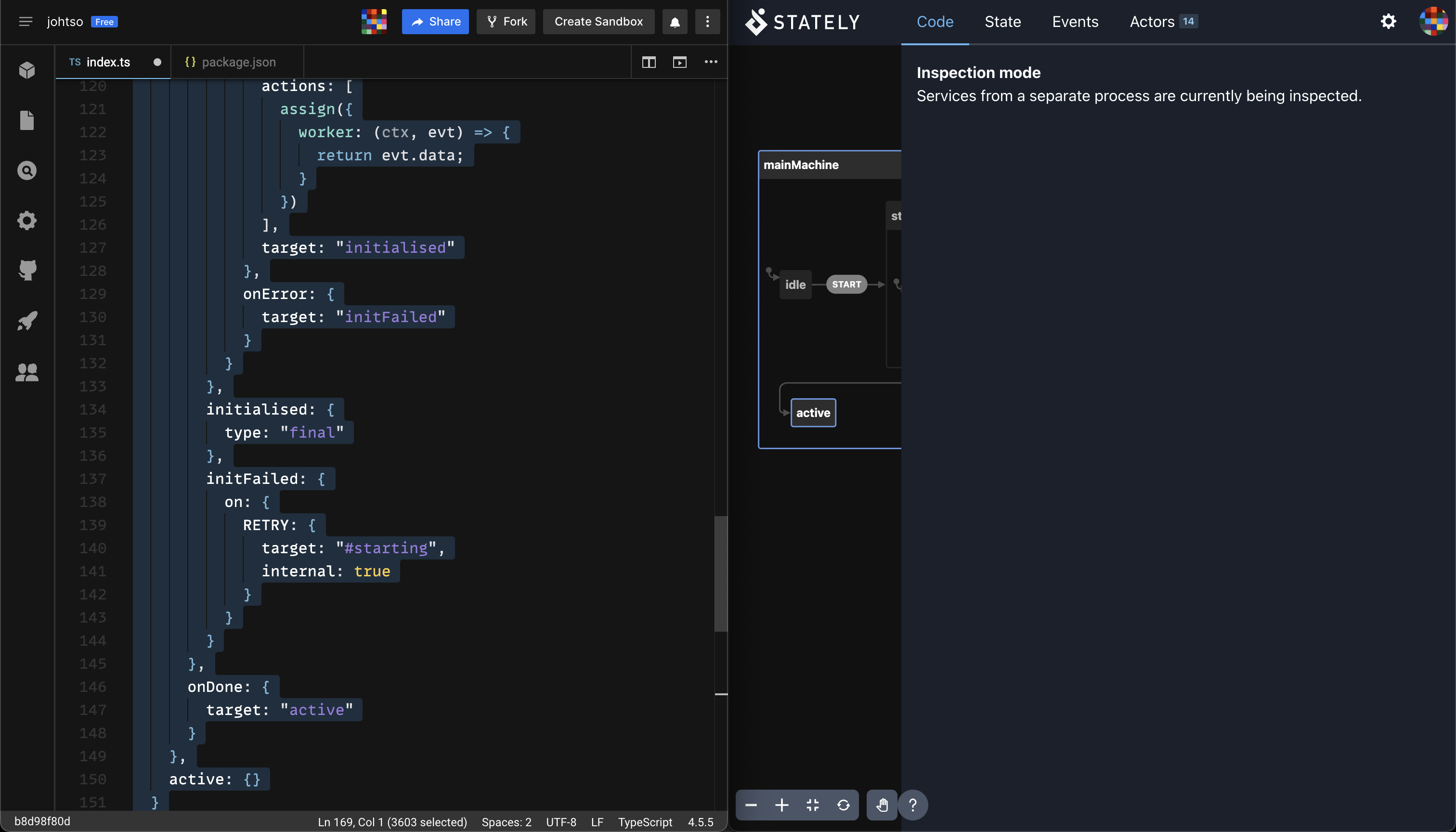Viewport: 1456px width, 832px height.
Task: Click the Fork button
Action: (506, 22)
